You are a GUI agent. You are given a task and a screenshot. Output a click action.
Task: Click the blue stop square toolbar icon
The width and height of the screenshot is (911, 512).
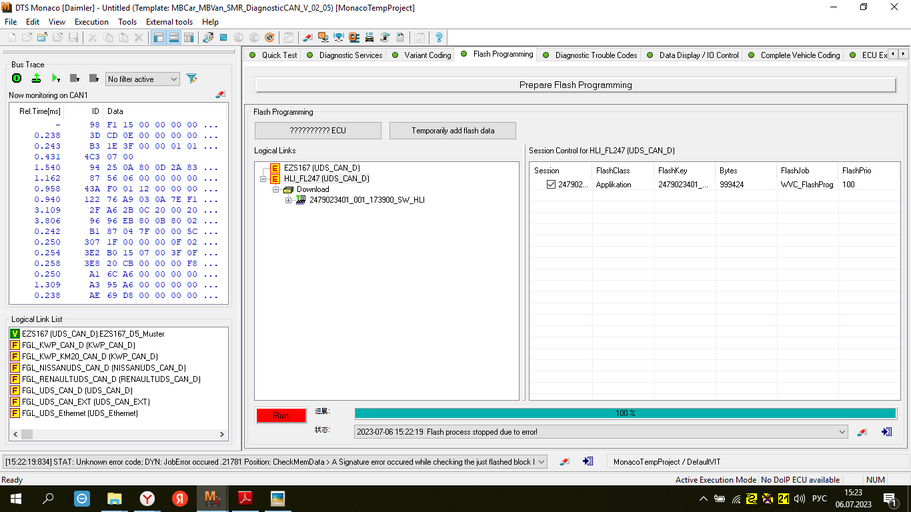(x=224, y=38)
